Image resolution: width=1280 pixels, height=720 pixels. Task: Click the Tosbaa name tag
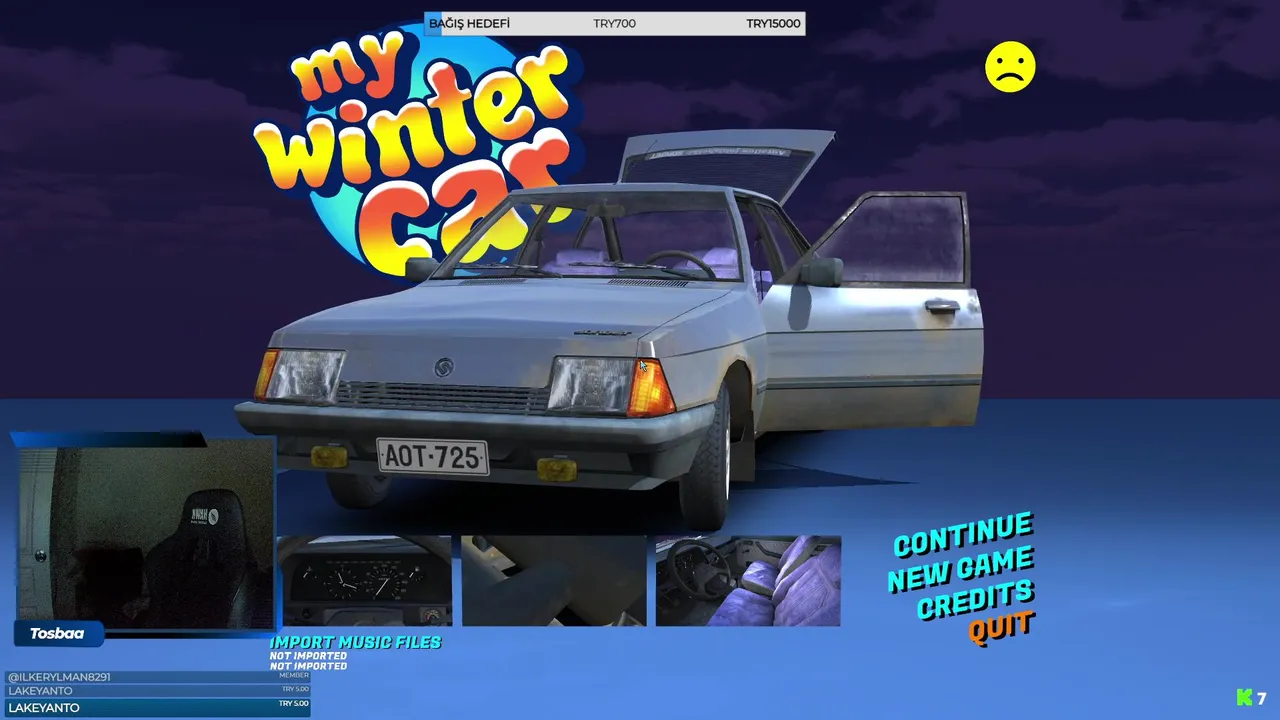point(57,633)
